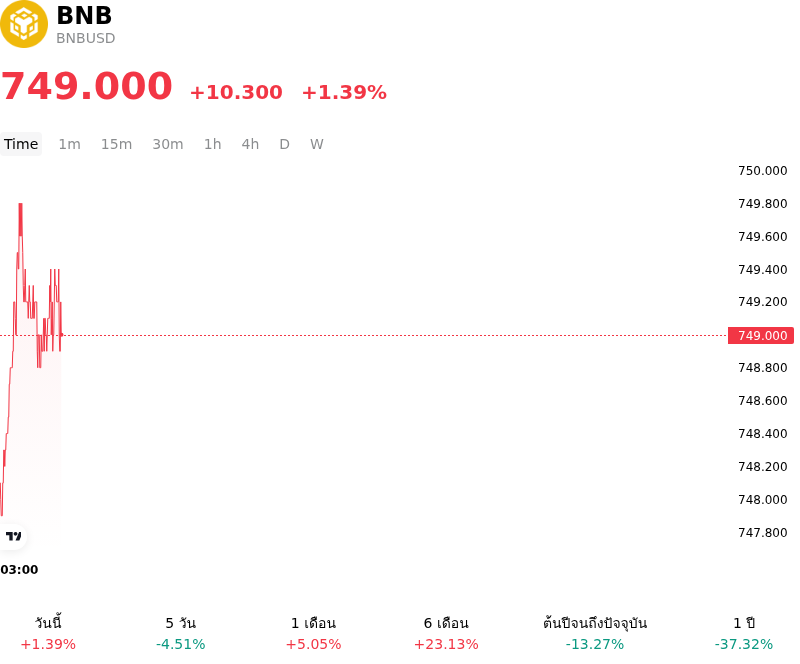Screen dimensions: 800x664
Task: Open the BNB symbol title link
Action: (84, 15)
